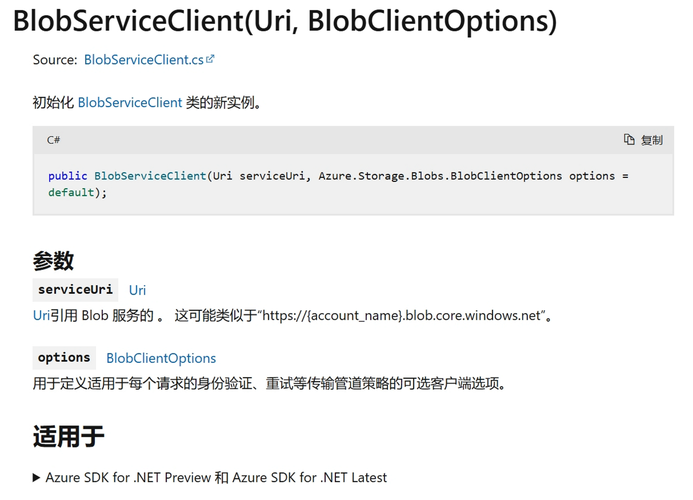Open the Uri type link beside serviceUri

click(137, 290)
